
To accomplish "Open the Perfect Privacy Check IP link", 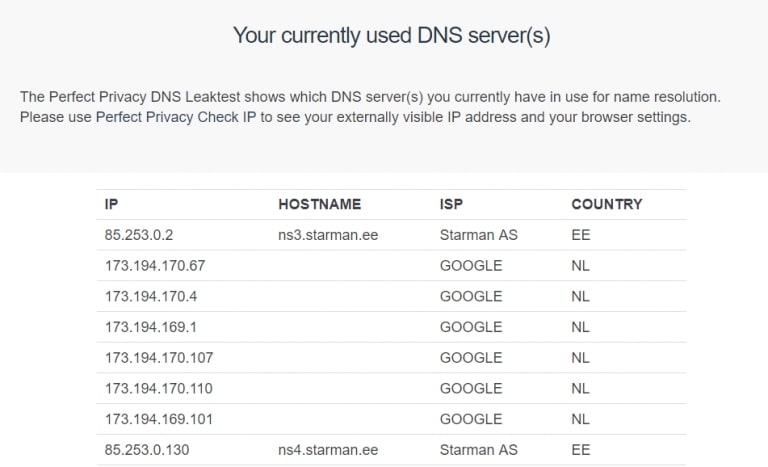I will click(176, 117).
